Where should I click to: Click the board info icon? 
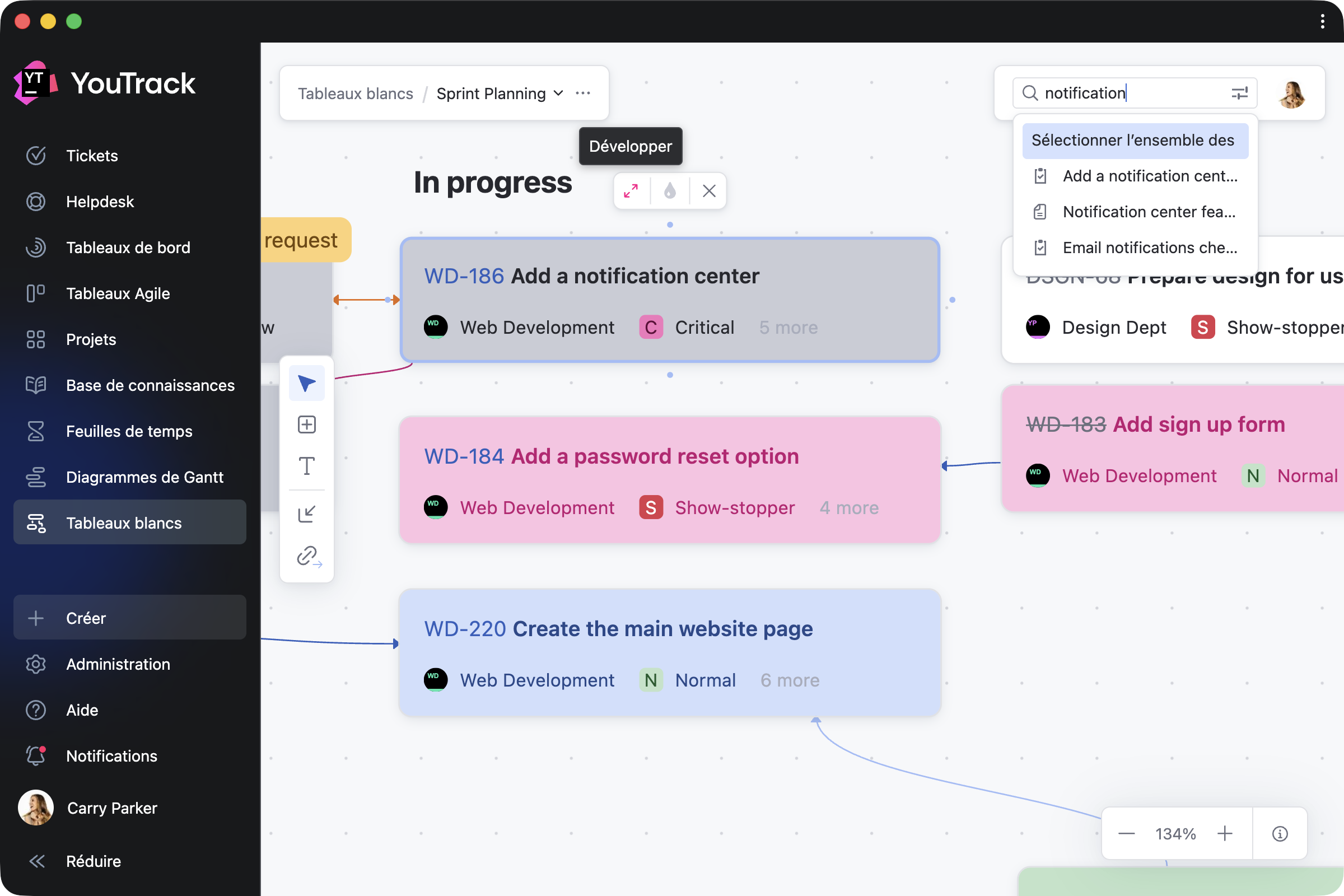(x=1280, y=834)
